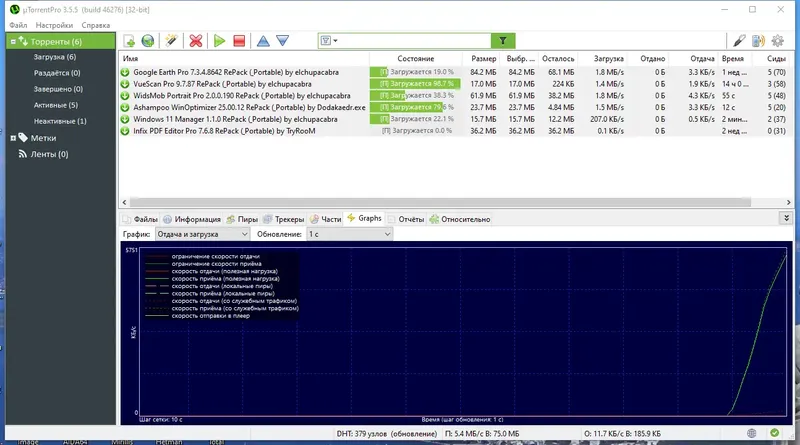This screenshot has width=800, height=445.
Task: Sort by the Осталось column header
Action: click(558, 59)
